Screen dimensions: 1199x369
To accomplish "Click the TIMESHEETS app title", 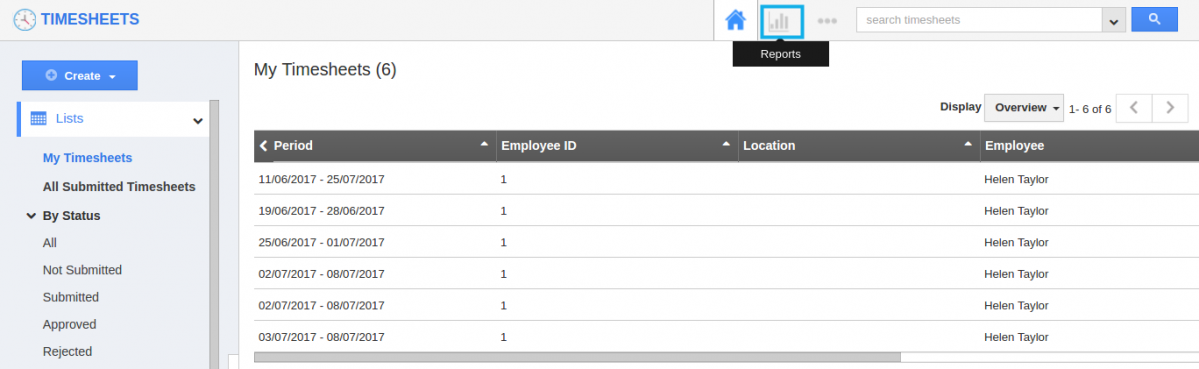I will pos(90,20).
